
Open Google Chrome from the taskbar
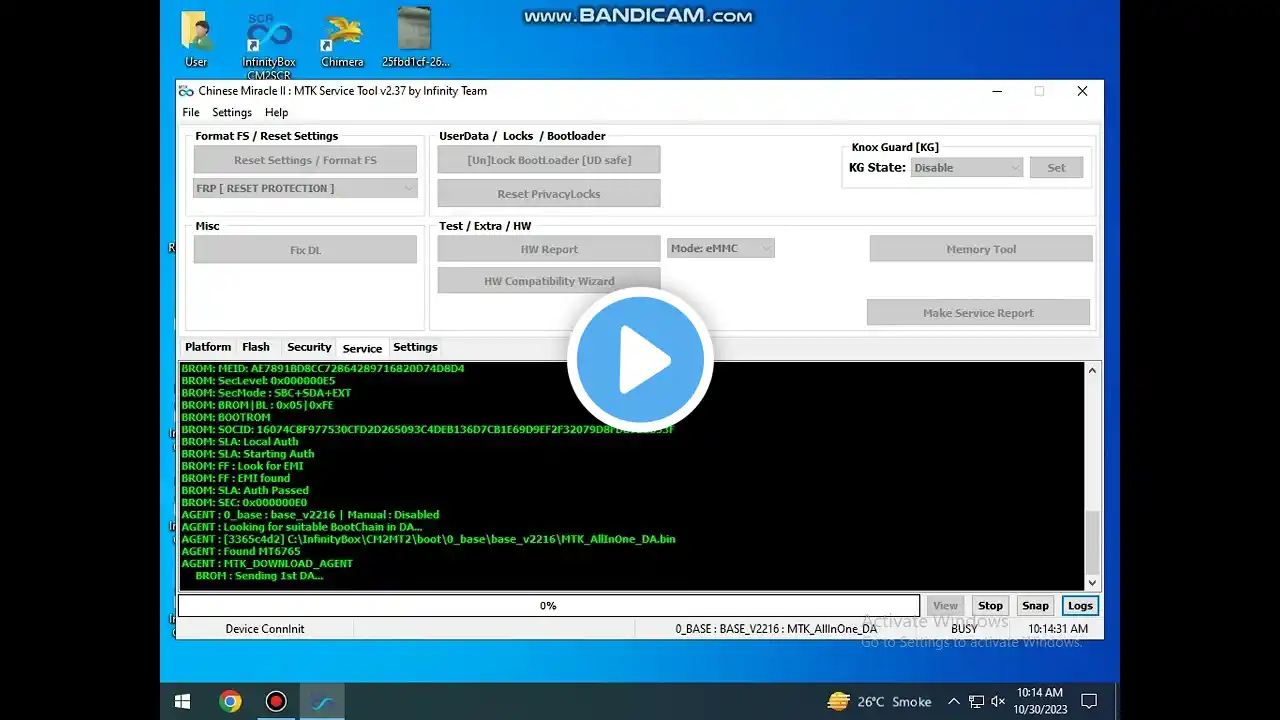pyautogui.click(x=230, y=701)
